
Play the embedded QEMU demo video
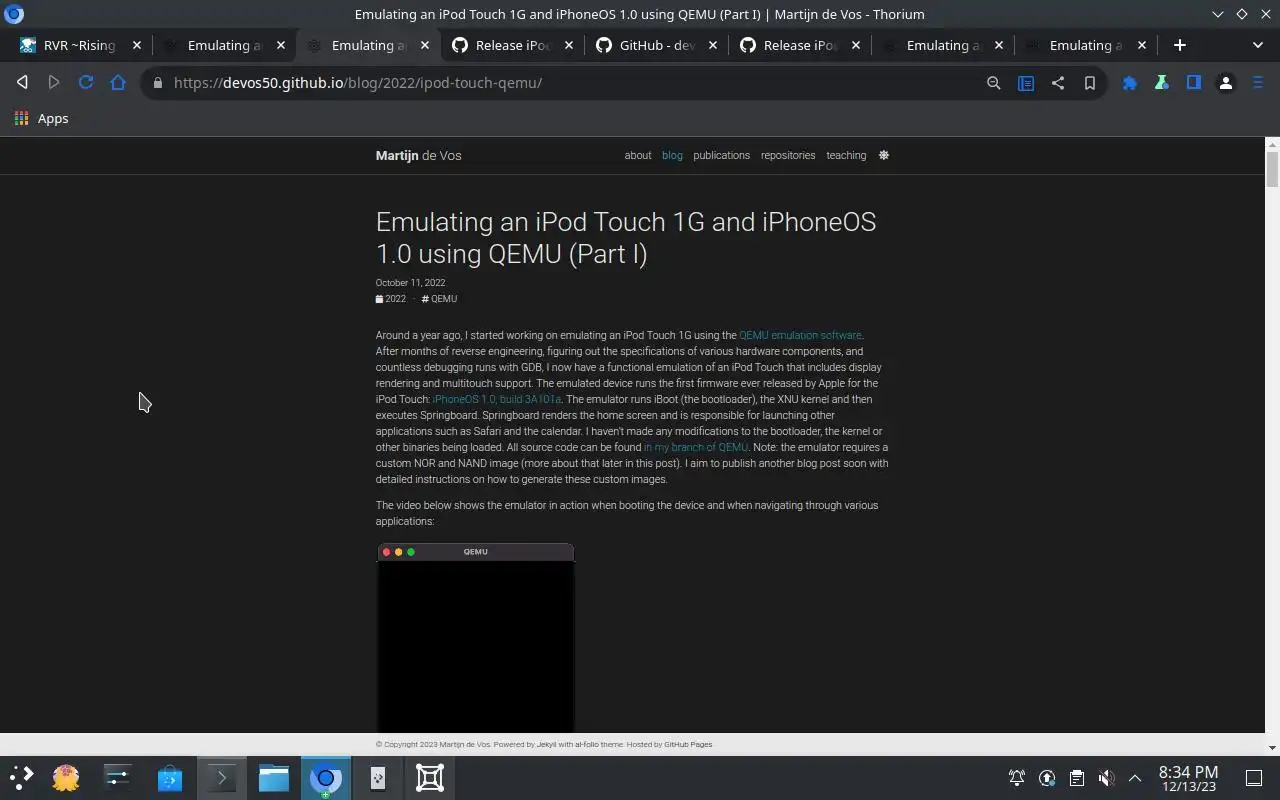coord(475,638)
